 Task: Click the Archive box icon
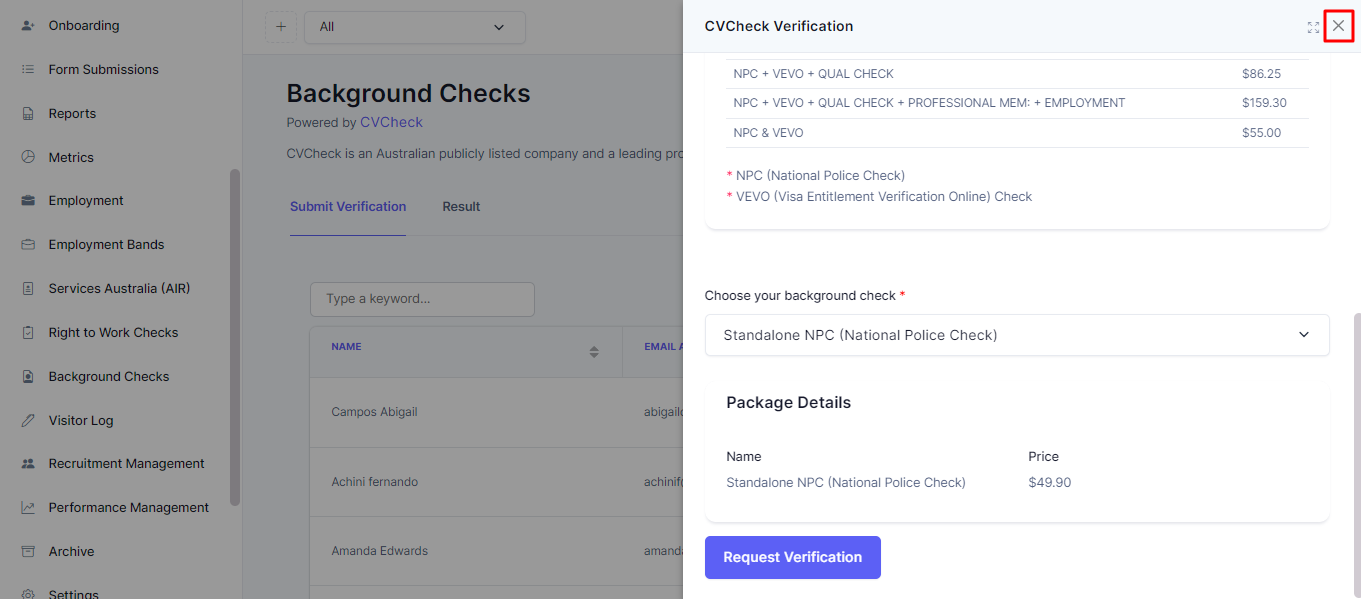[28, 551]
